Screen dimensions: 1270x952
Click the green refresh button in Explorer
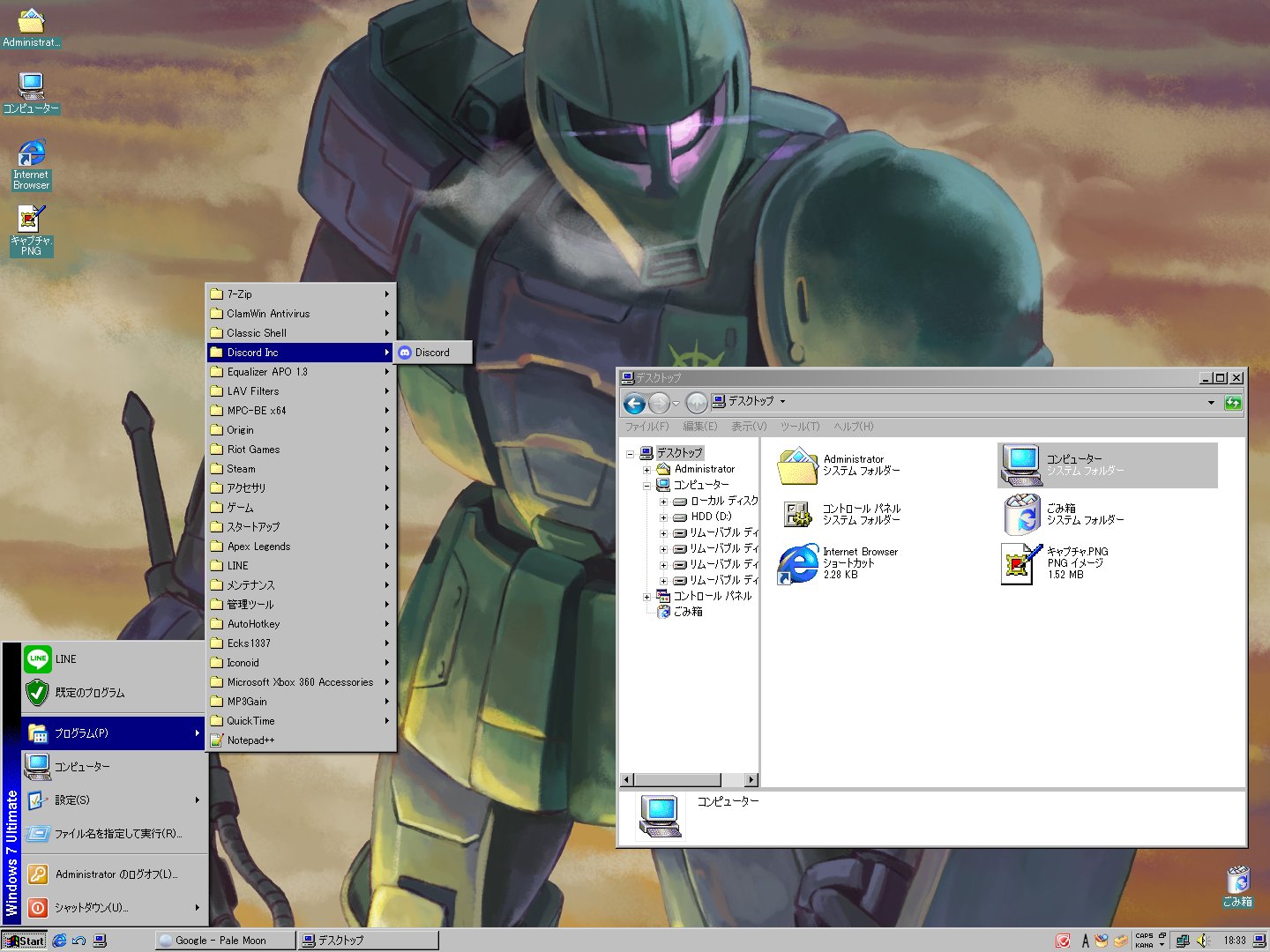pos(1233,403)
